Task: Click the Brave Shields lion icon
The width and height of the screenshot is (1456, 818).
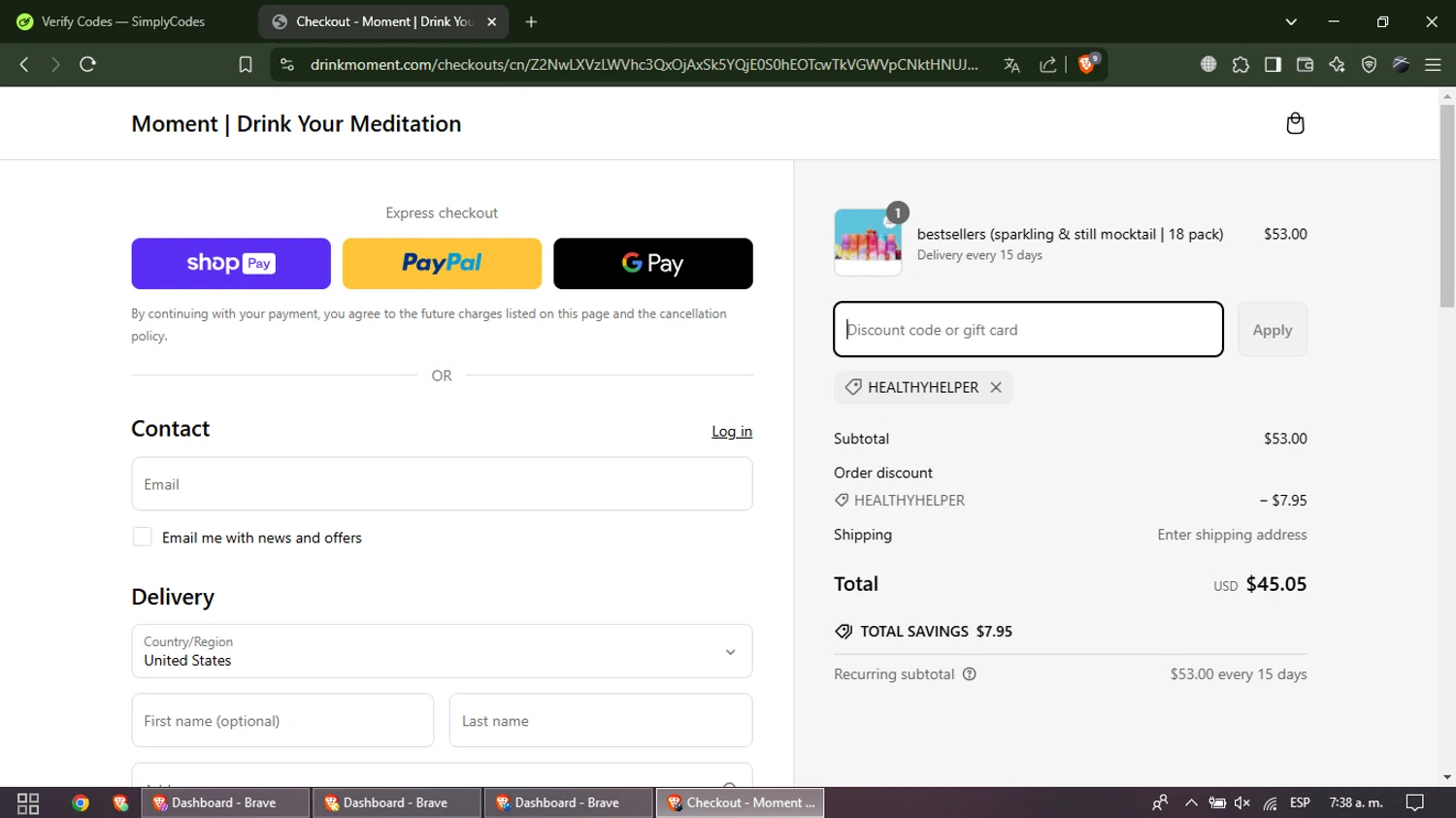Action: [x=1087, y=64]
